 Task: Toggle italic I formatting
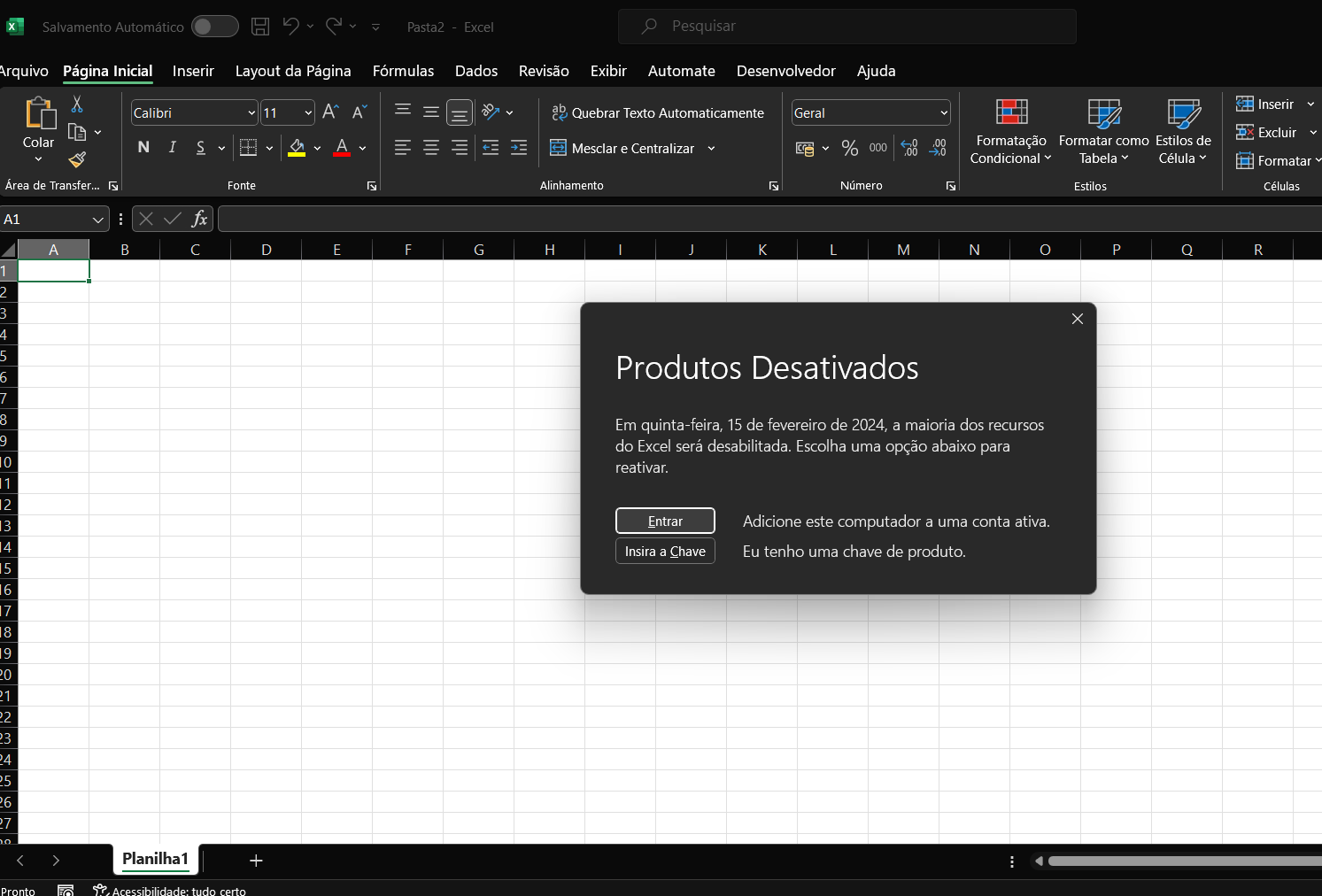pos(172,148)
